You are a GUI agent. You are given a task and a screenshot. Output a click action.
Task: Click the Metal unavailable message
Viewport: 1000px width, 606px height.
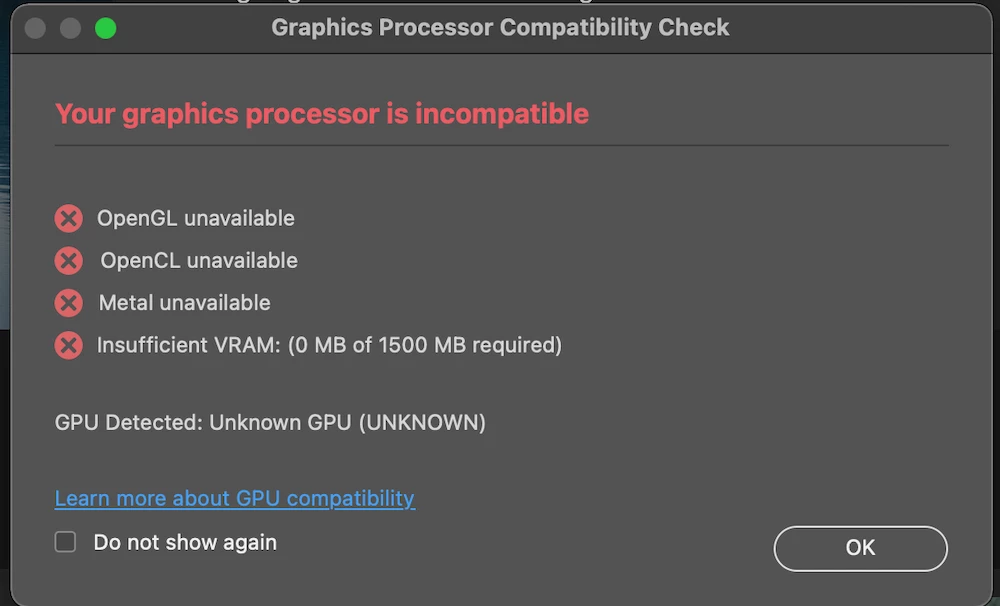184,303
